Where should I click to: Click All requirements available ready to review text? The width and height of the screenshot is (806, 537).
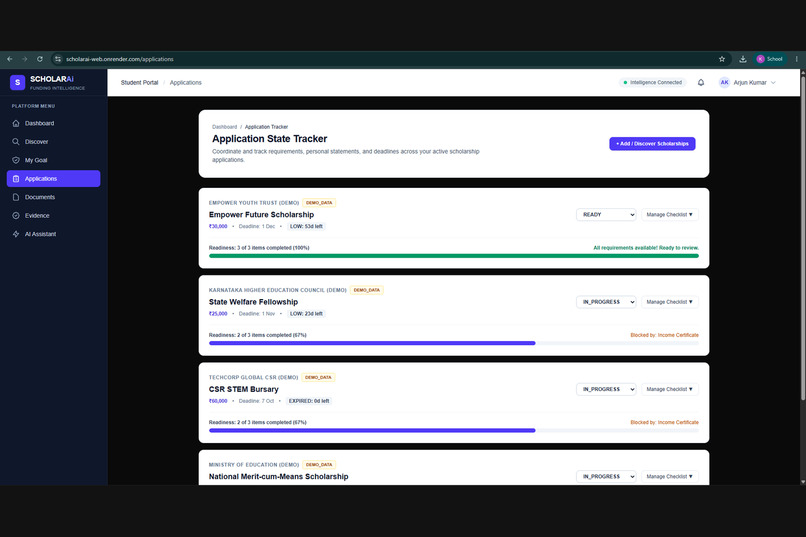coord(646,248)
